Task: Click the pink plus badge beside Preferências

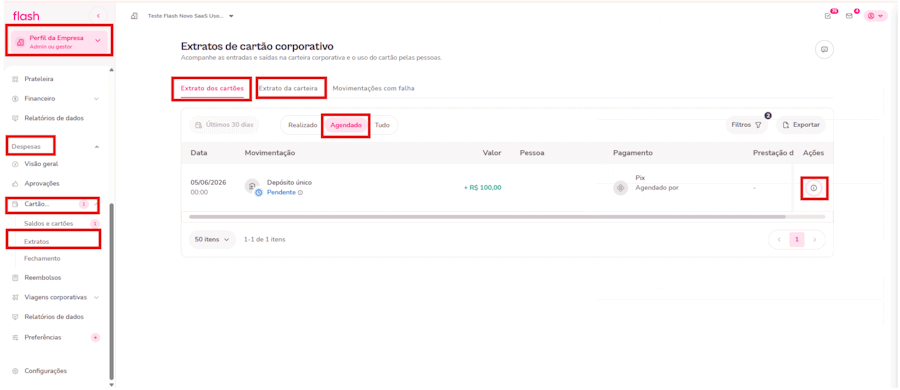Action: pos(95,337)
